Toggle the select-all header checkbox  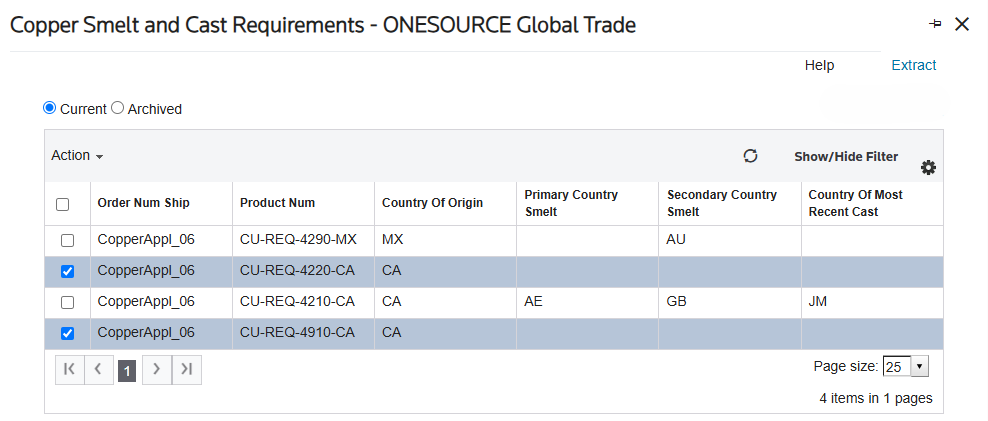click(62, 204)
